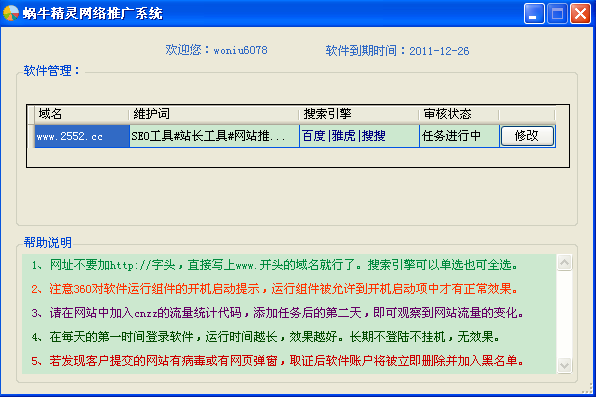Click the 域名 column header
This screenshot has width=596, height=397.
pyautogui.click(x=81, y=114)
